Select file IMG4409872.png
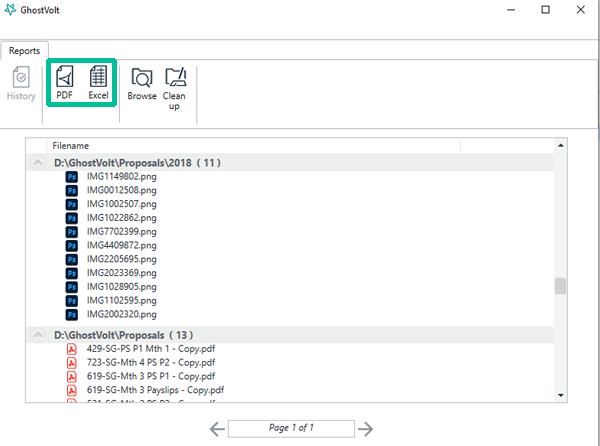The image size is (600, 446). (x=122, y=246)
